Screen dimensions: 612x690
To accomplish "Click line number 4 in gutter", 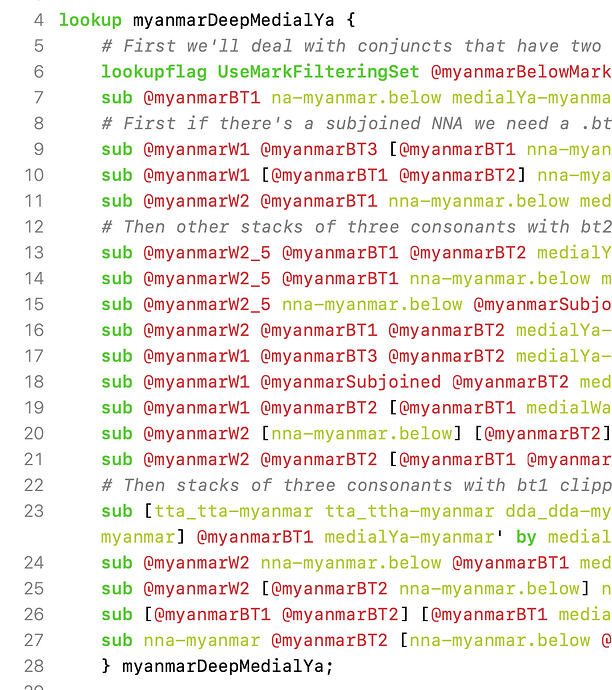I will click(x=39, y=20).
